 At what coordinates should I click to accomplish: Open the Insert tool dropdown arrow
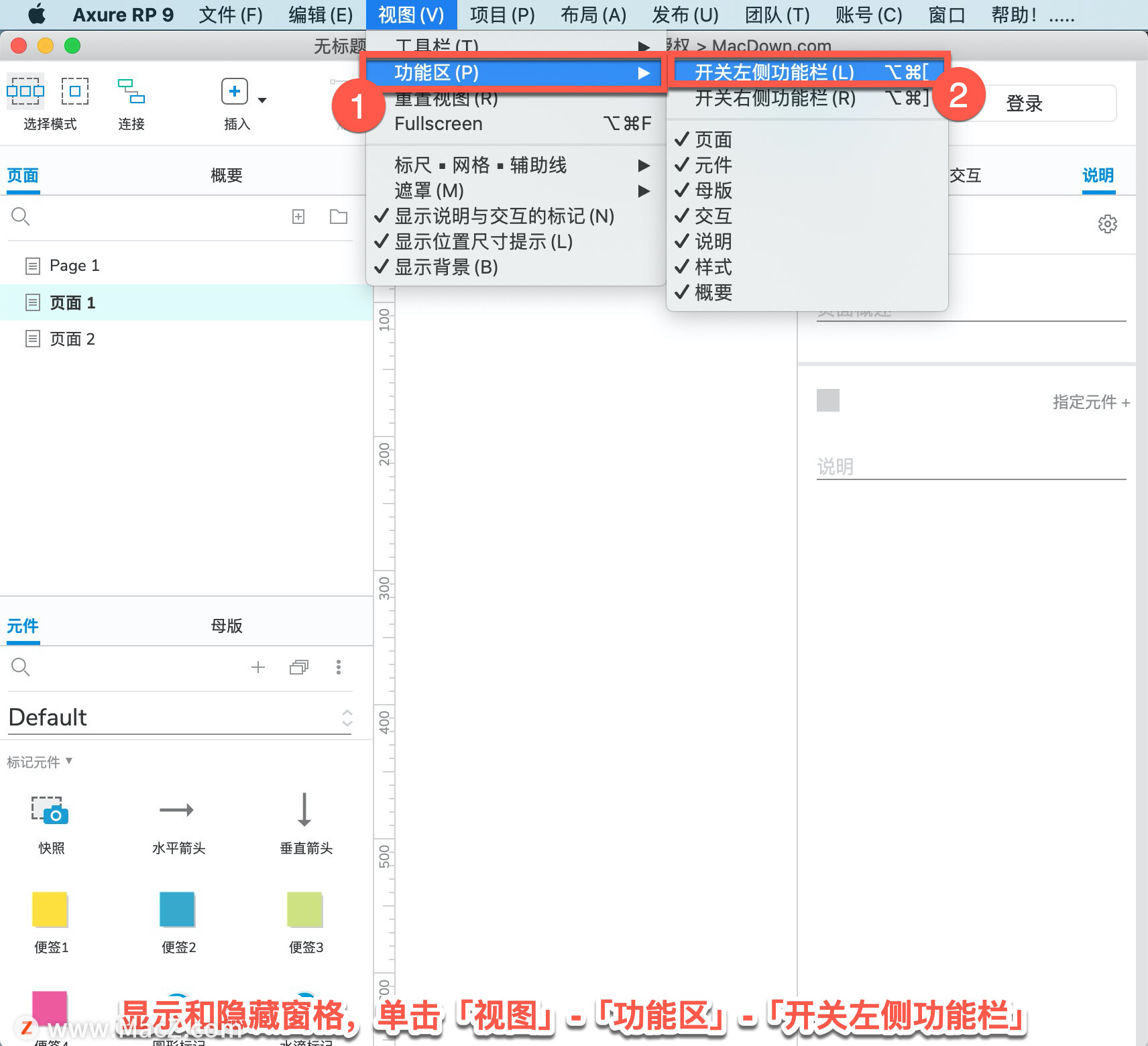262,101
